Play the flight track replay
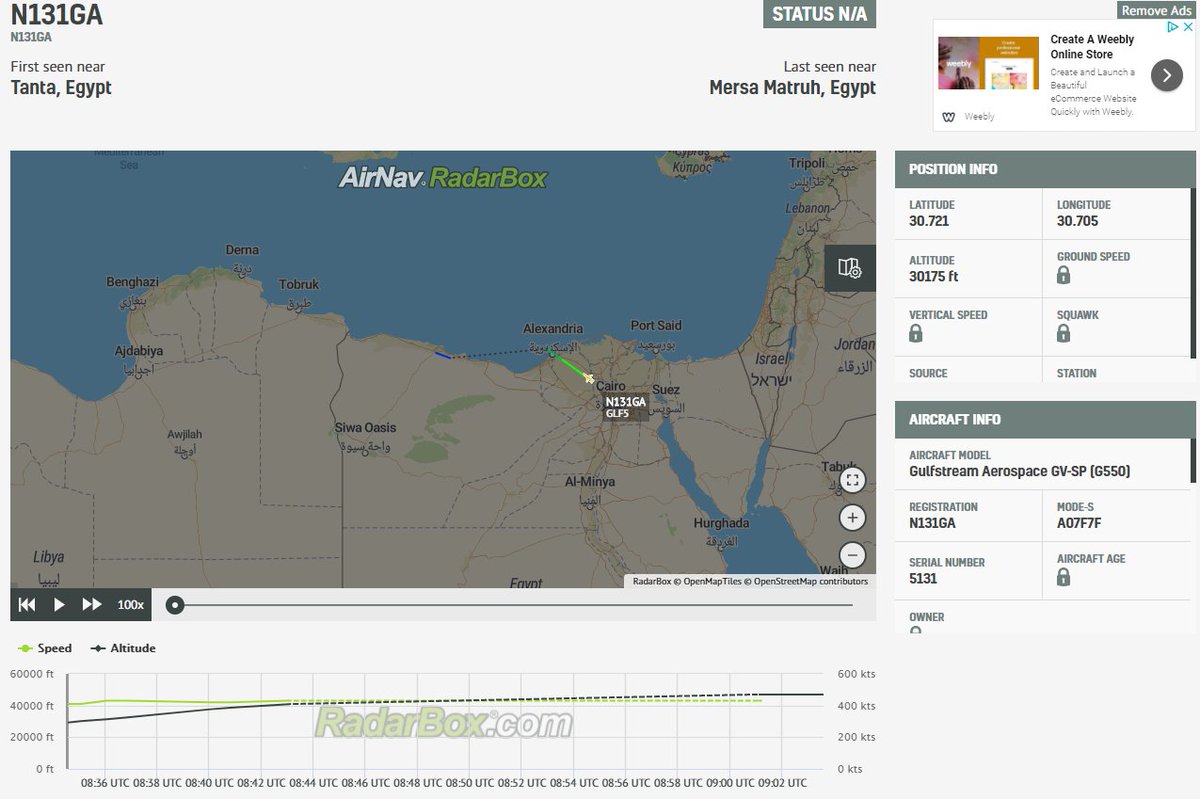1200x799 pixels. click(x=59, y=604)
